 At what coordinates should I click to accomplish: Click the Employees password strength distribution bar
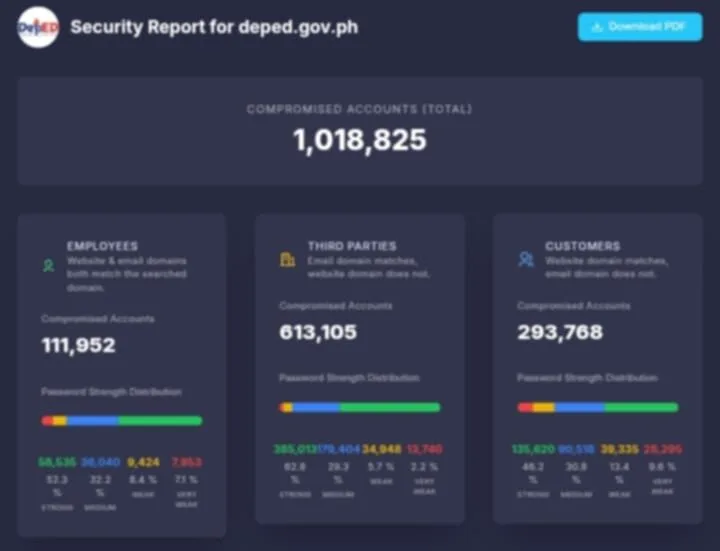[121, 421]
